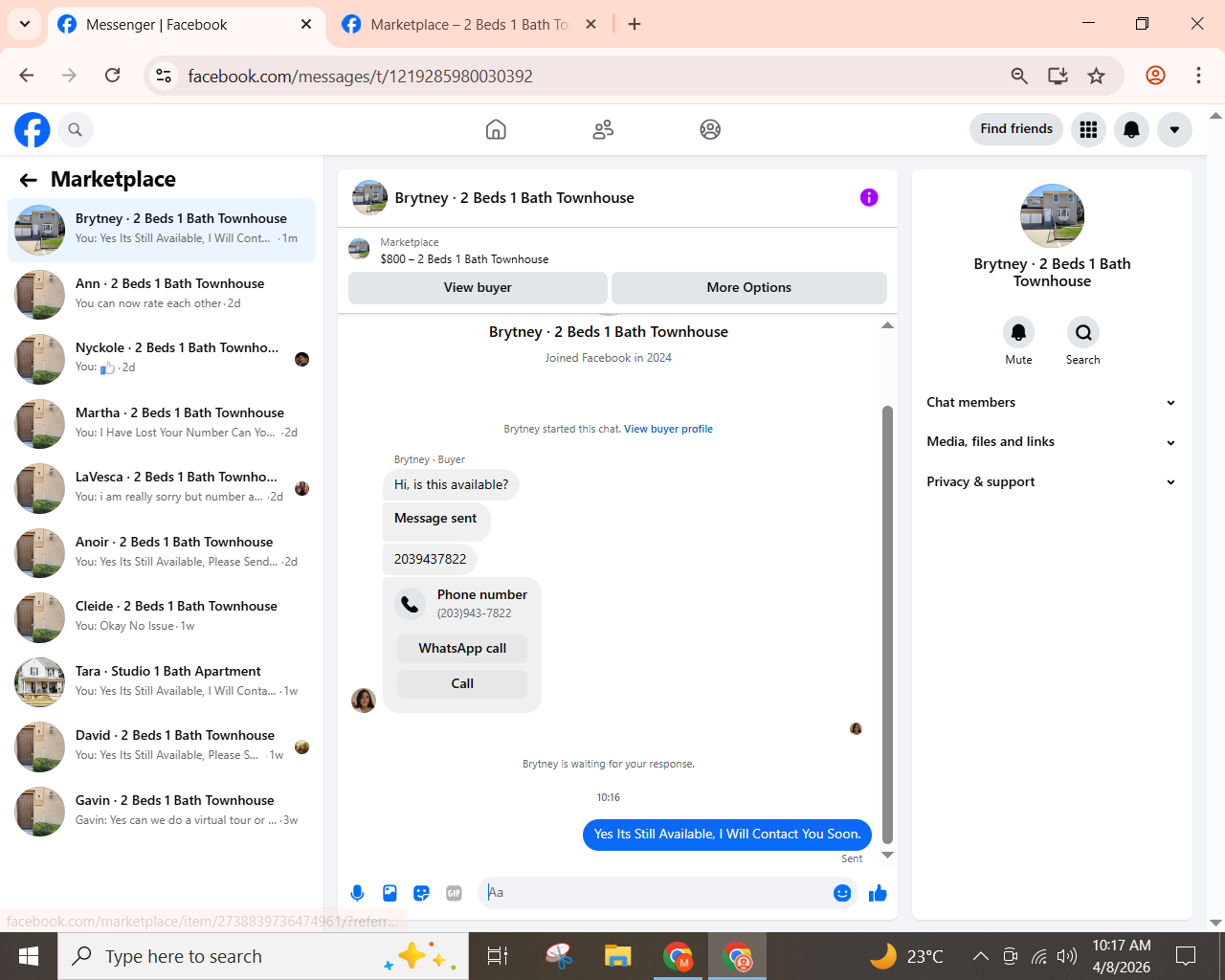Open the LaVesca conversation

(x=162, y=487)
